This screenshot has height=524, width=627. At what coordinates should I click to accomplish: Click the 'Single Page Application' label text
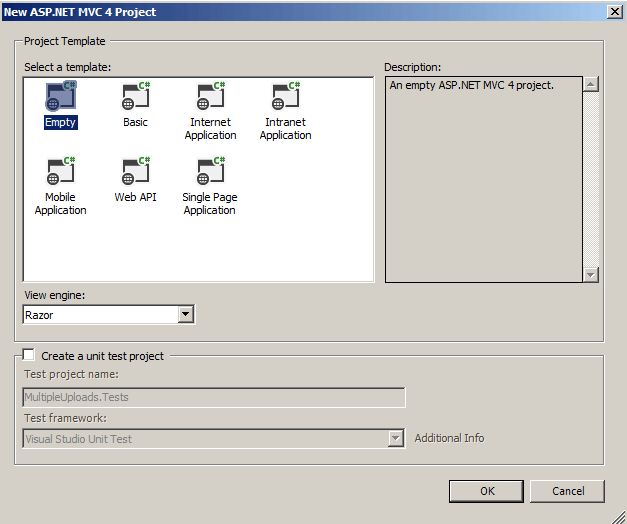210,203
